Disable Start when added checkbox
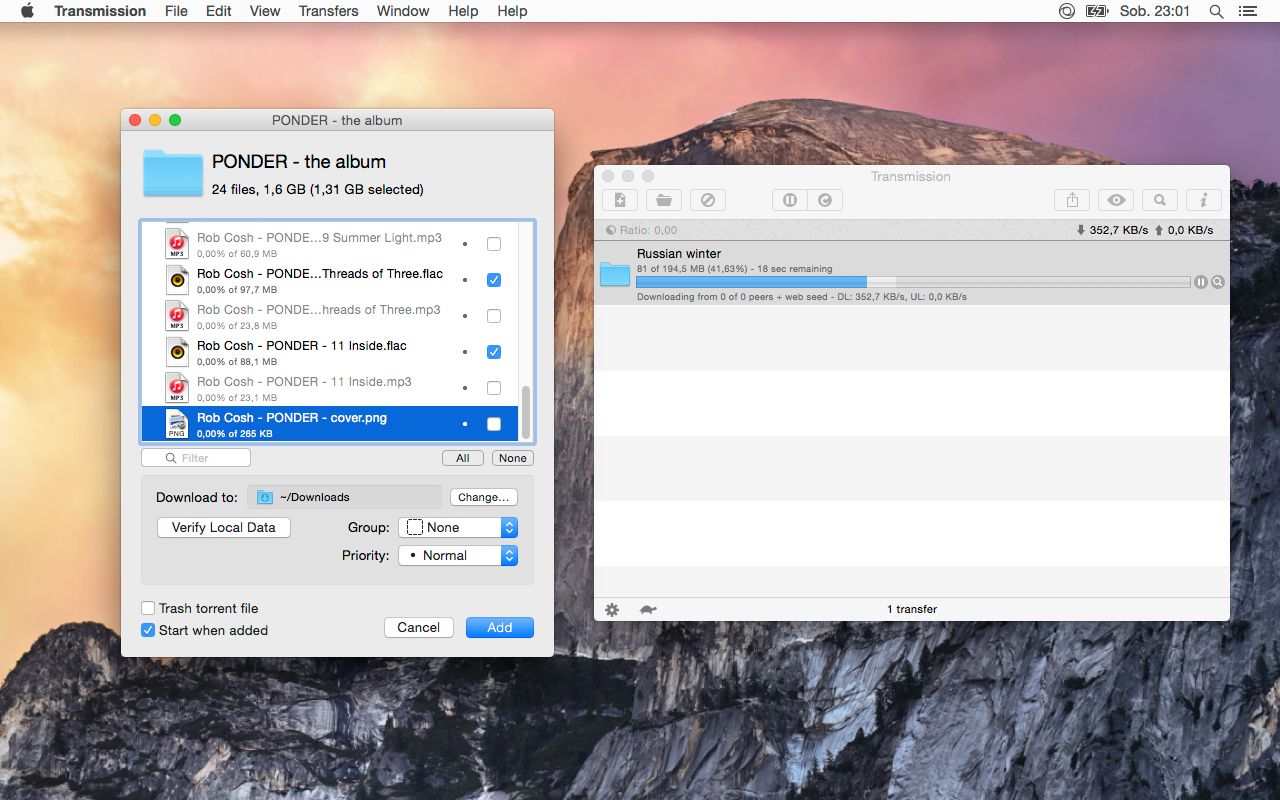1280x800 pixels. coord(148,630)
